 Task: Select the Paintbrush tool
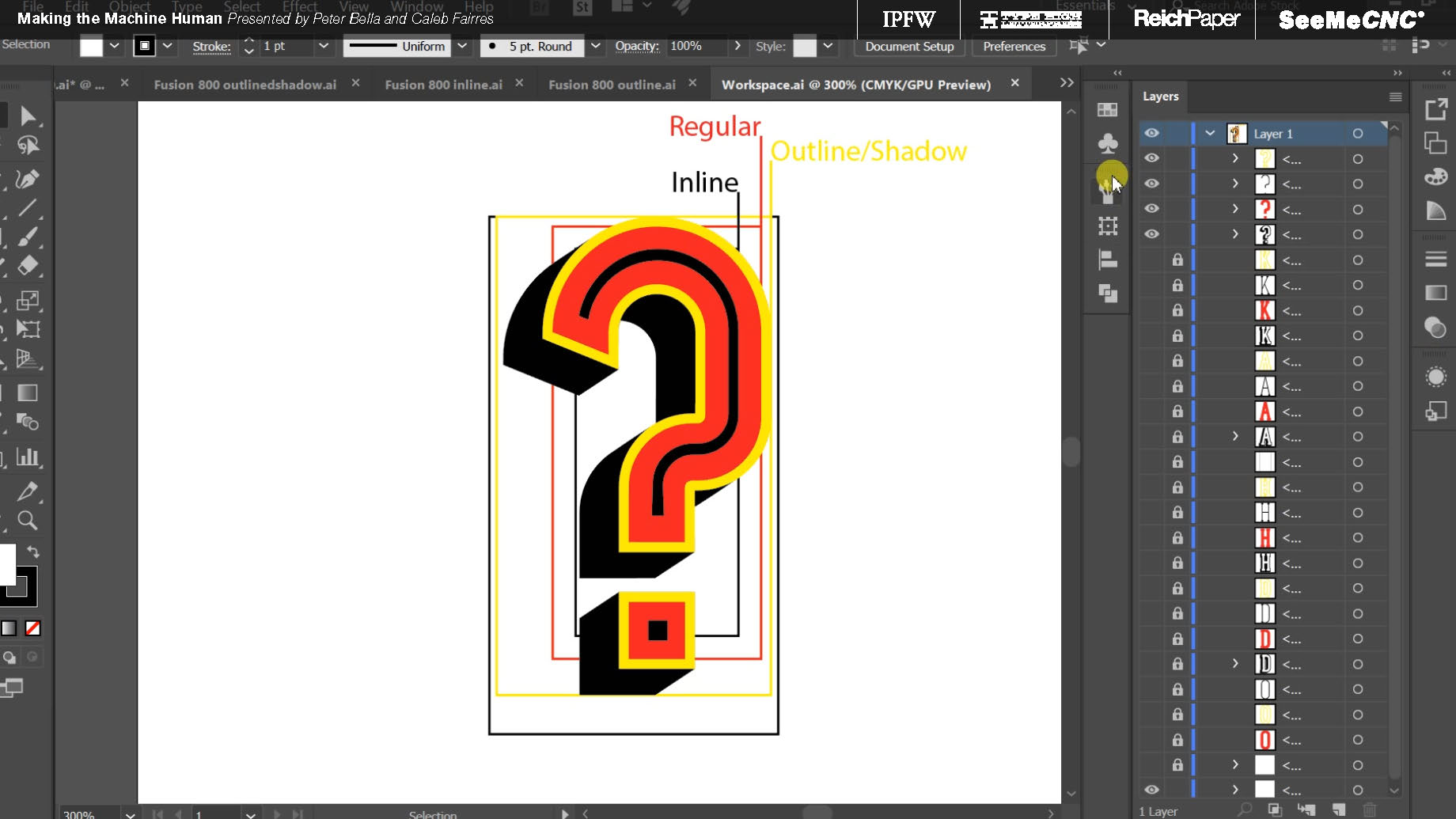coord(28,237)
